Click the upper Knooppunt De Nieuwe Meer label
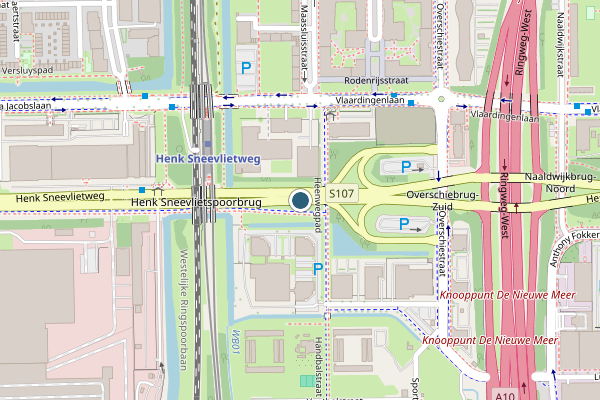 [507, 295]
